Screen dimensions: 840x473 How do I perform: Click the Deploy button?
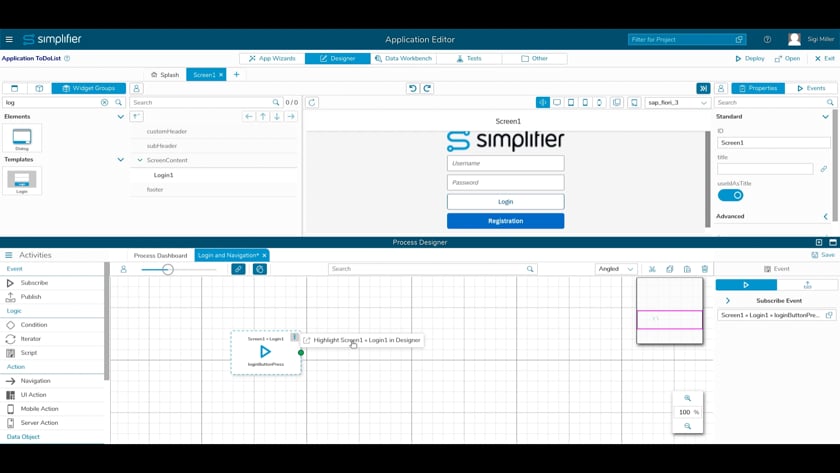click(x=749, y=58)
